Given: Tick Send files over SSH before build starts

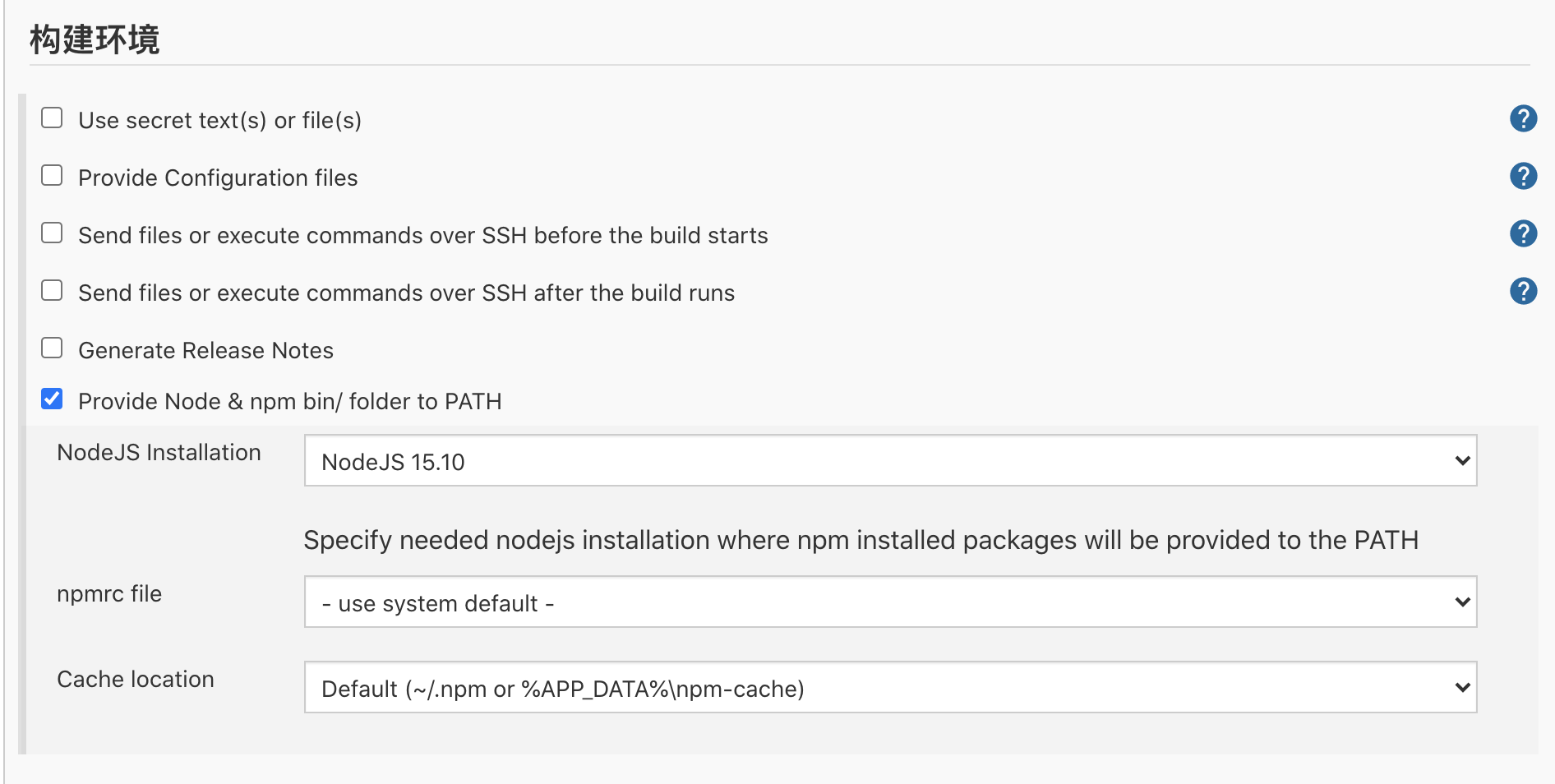Looking at the screenshot, I should (x=52, y=233).
